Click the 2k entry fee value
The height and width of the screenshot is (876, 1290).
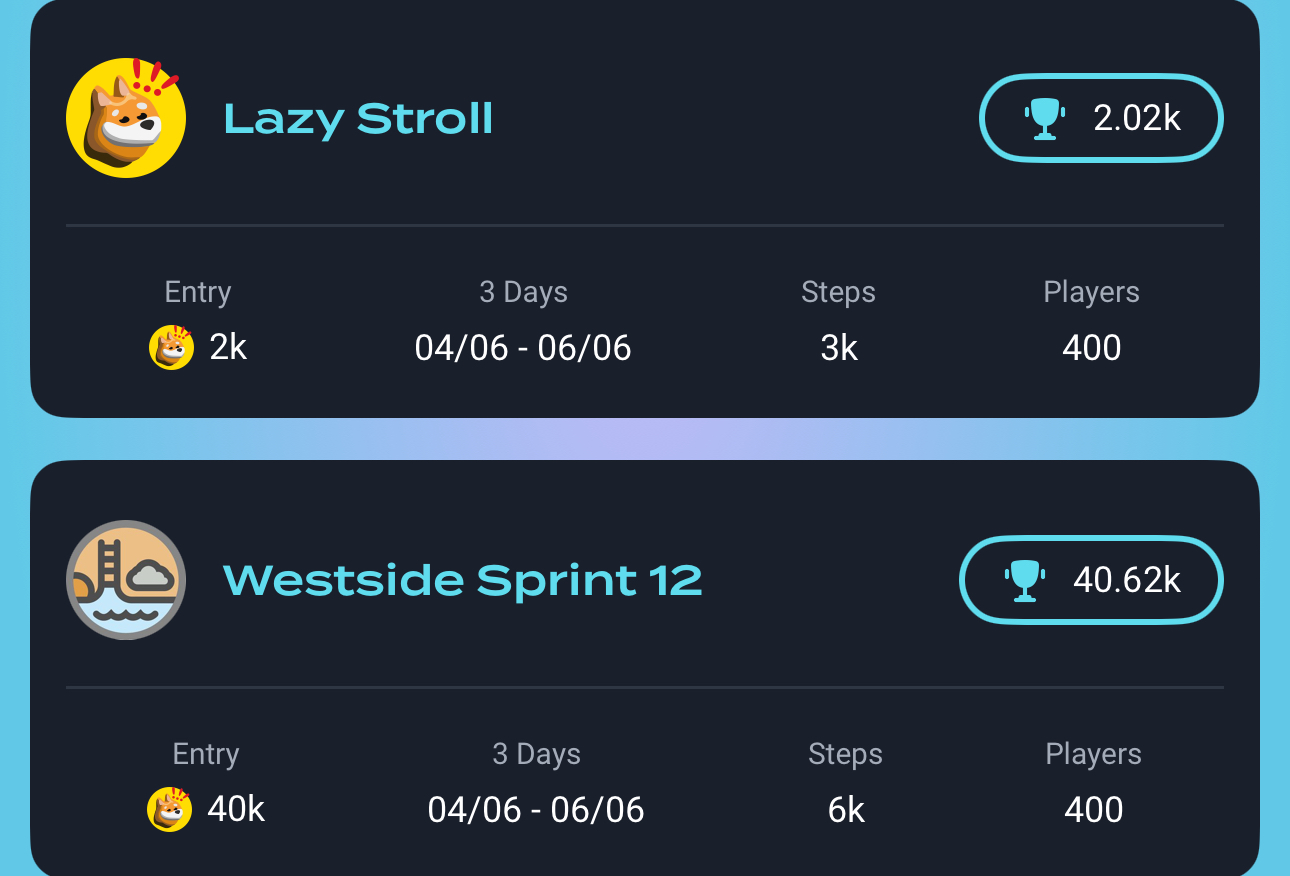point(228,348)
